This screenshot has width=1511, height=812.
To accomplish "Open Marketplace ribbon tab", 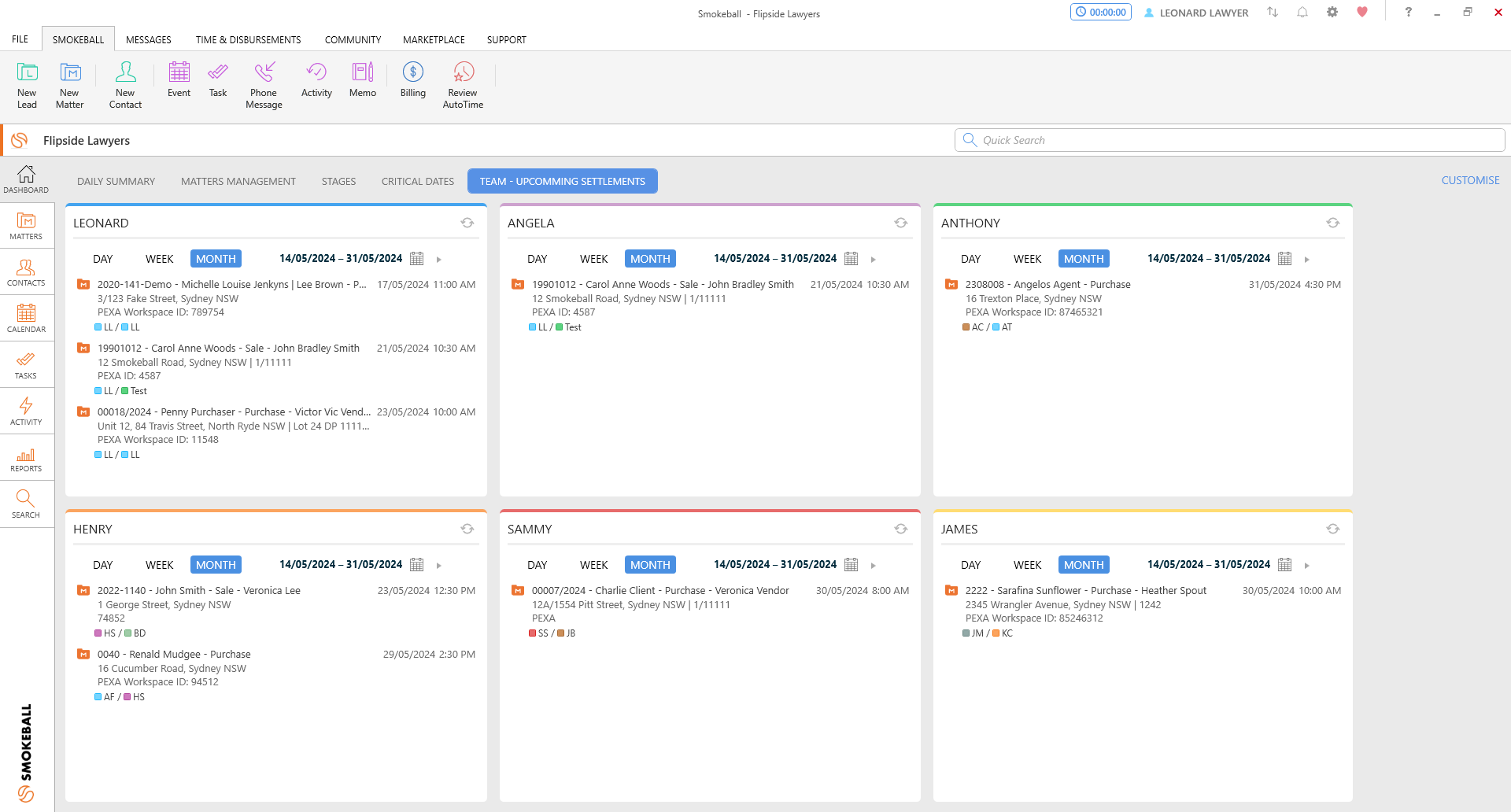I will 434,40.
